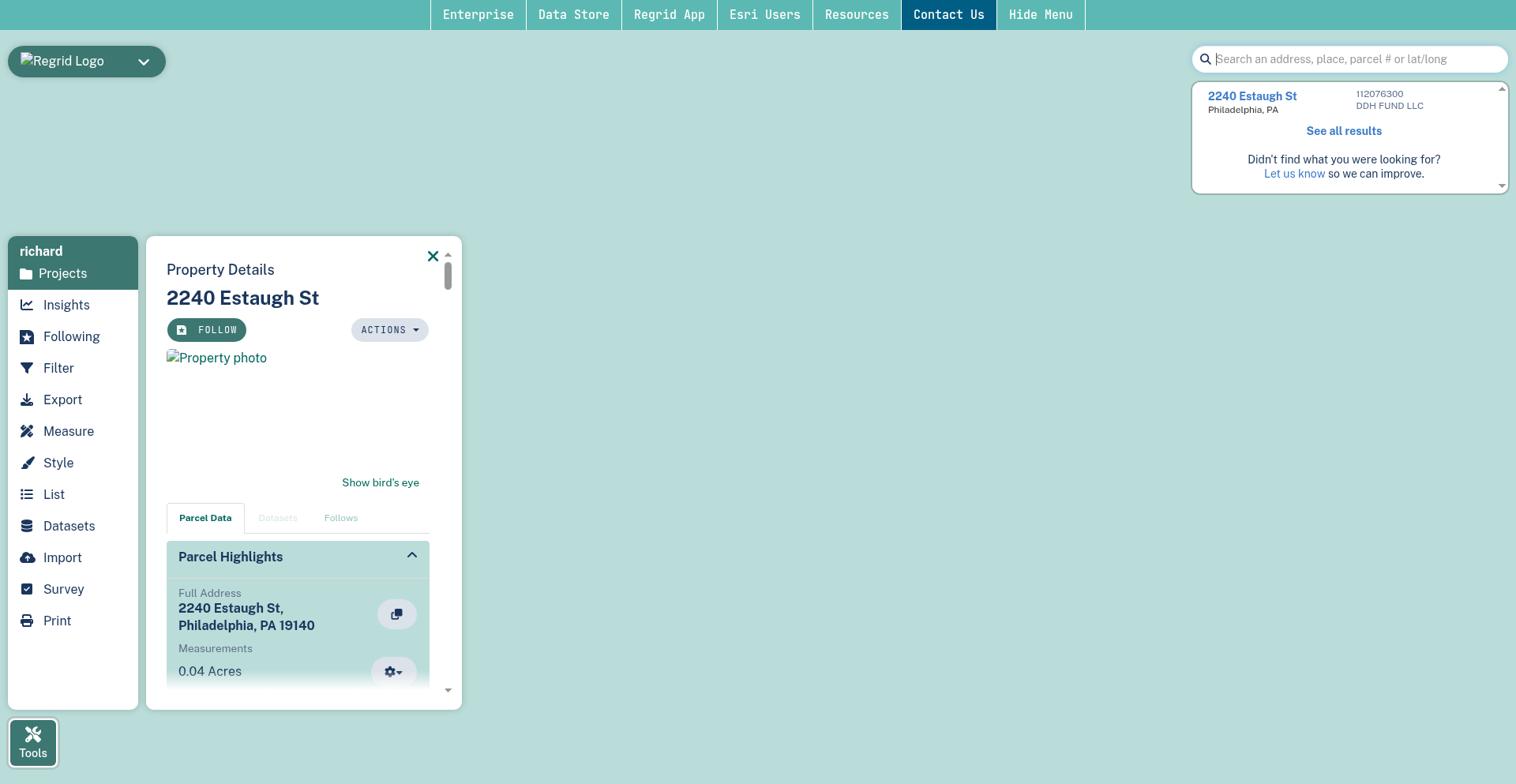Click the property details panel scrollbar
This screenshot has height=784, width=1516.
click(448, 276)
